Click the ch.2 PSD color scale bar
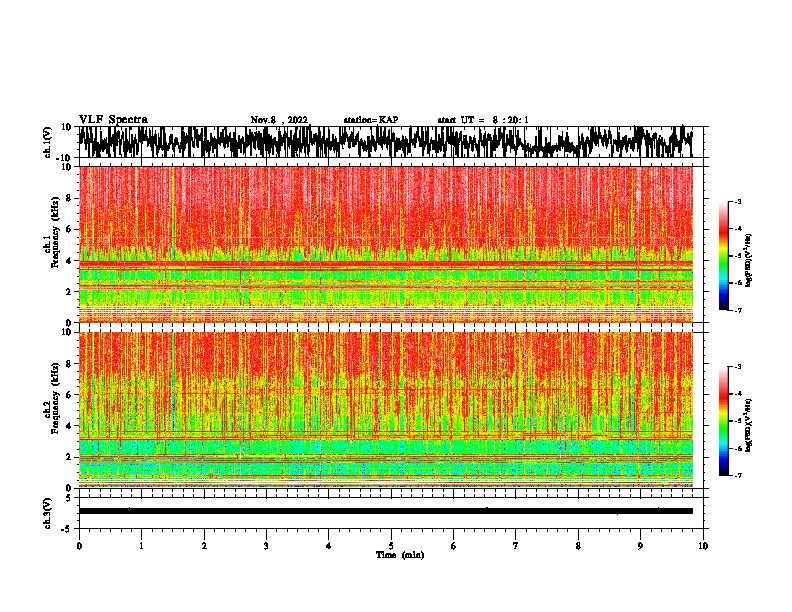This screenshot has width=792, height=612. pos(723,421)
